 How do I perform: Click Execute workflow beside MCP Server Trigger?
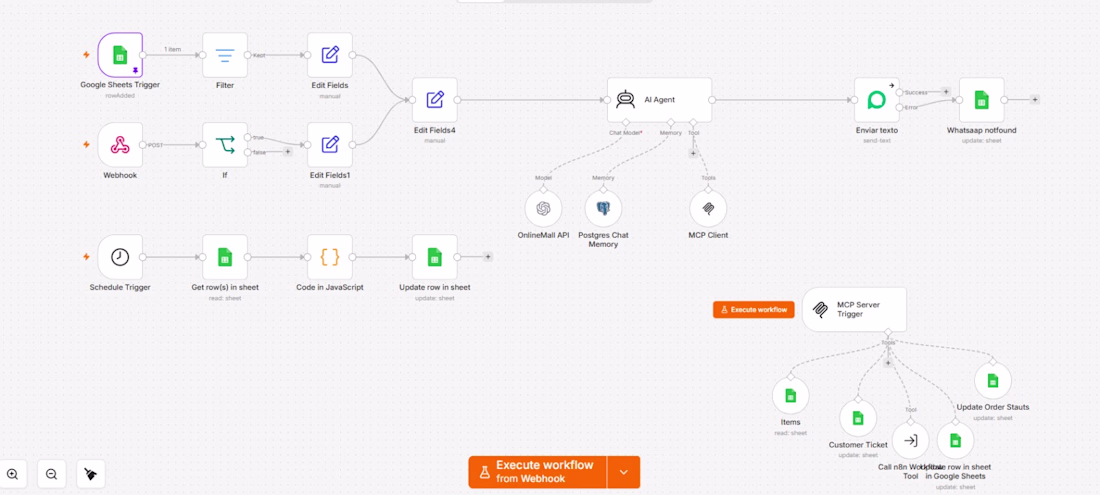click(753, 309)
